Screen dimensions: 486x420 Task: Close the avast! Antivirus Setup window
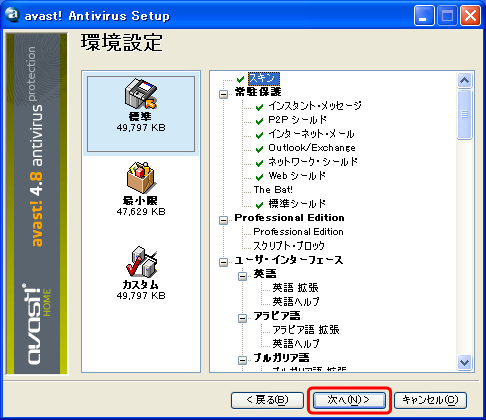tap(470, 16)
